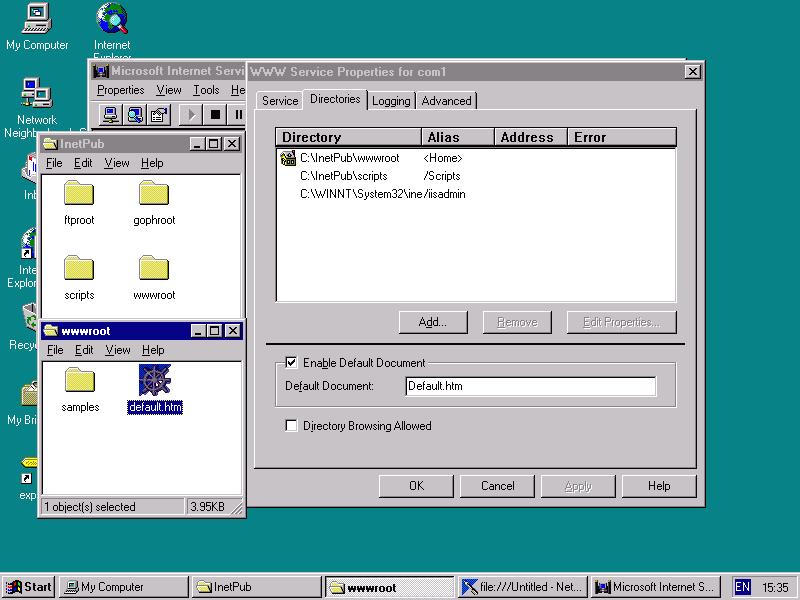The width and height of the screenshot is (800, 600).
Task: Open the Start menu on taskbar
Action: coord(28,587)
